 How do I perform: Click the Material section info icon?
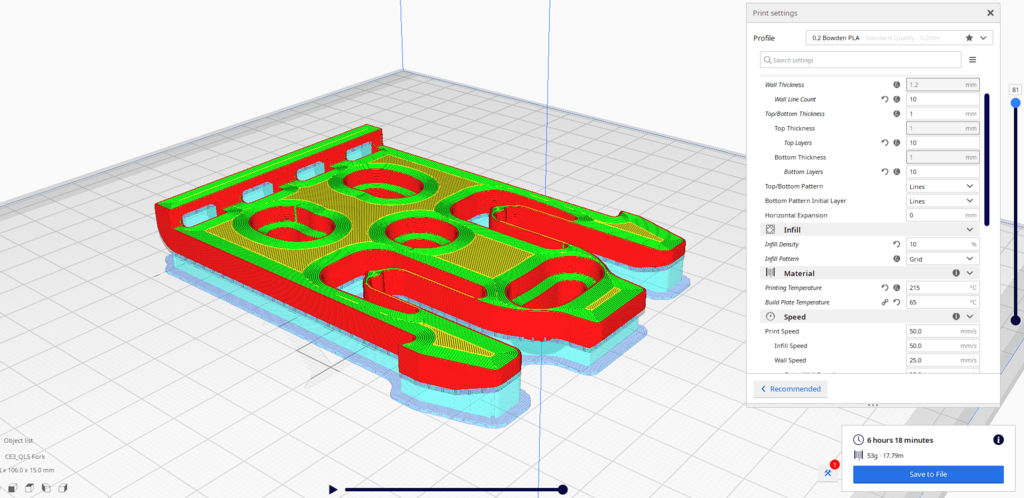(955, 273)
